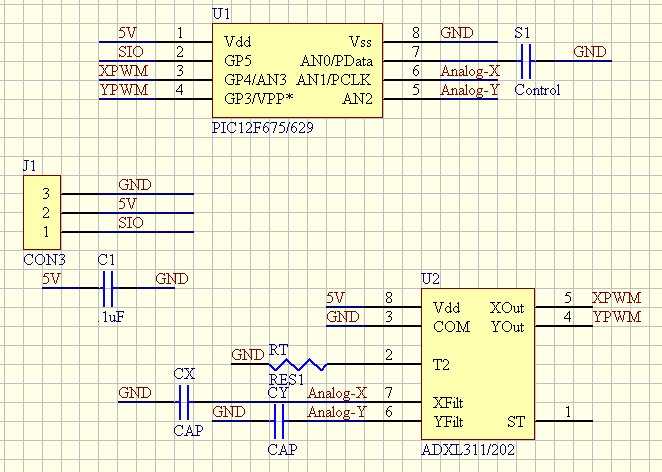Image resolution: width=662 pixels, height=472 pixels.
Task: Click pin number 7 on U1
Action: coord(416,52)
